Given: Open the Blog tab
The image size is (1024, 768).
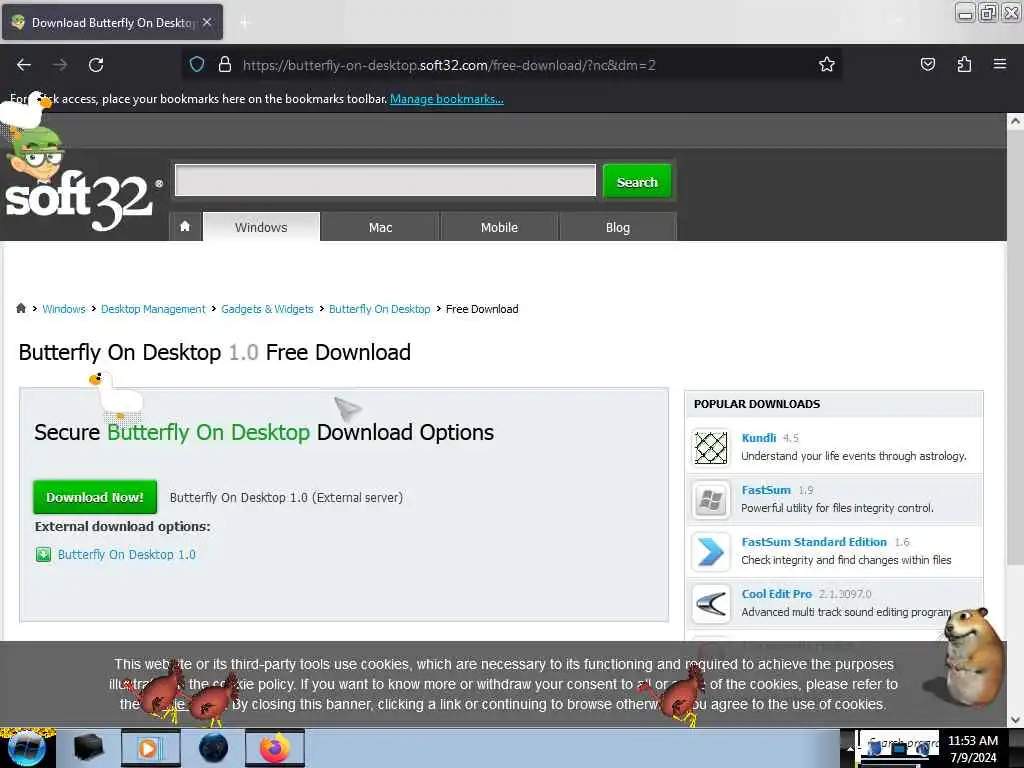Looking at the screenshot, I should [618, 227].
